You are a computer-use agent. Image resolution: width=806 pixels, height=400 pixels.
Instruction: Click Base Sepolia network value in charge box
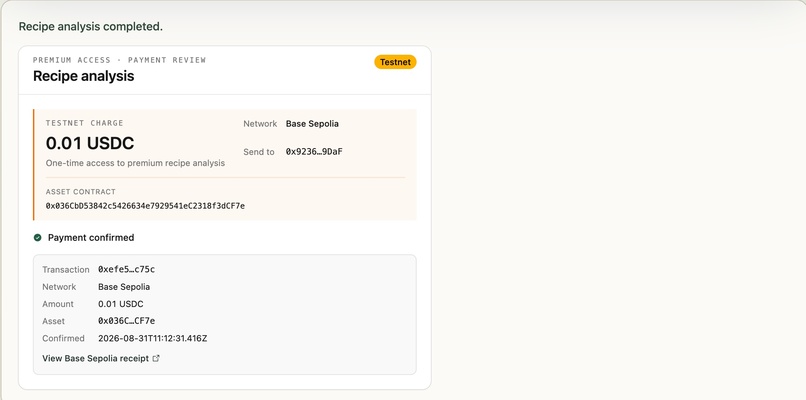pos(312,123)
